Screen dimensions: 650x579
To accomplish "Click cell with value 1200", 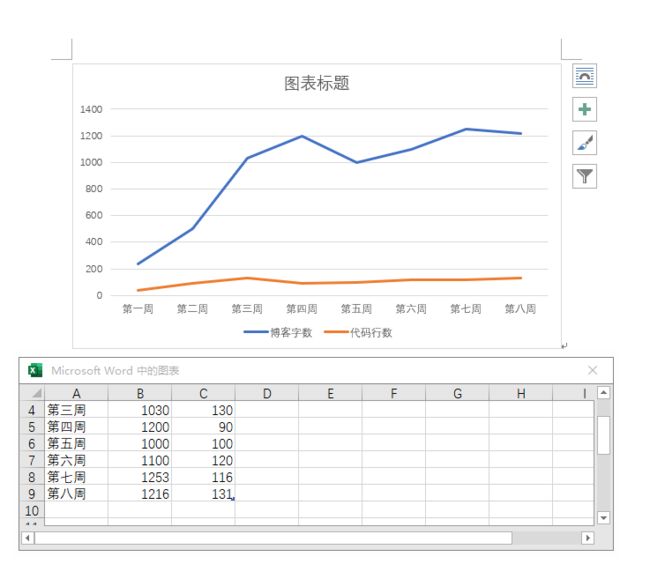I will (140, 426).
